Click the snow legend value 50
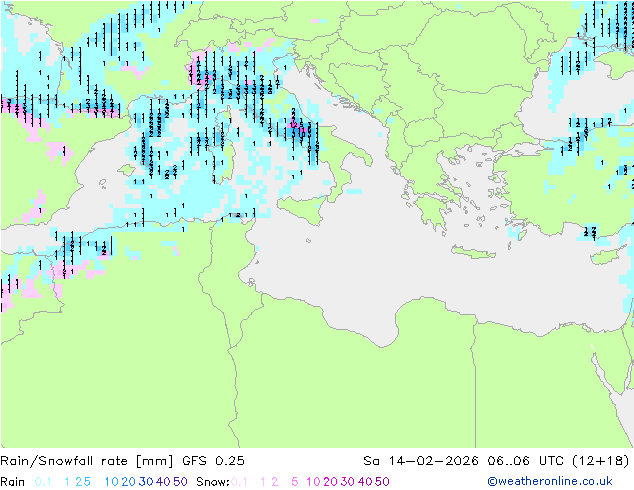This screenshot has width=634, height=490. point(382,482)
